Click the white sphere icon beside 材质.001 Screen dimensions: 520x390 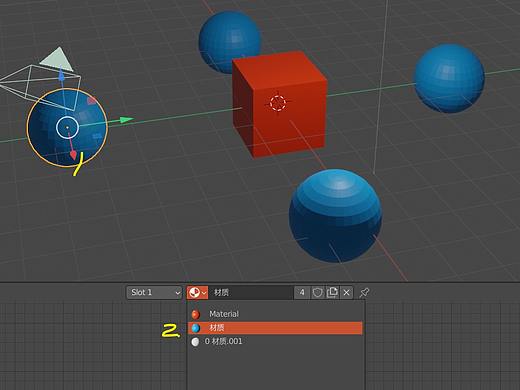195,342
